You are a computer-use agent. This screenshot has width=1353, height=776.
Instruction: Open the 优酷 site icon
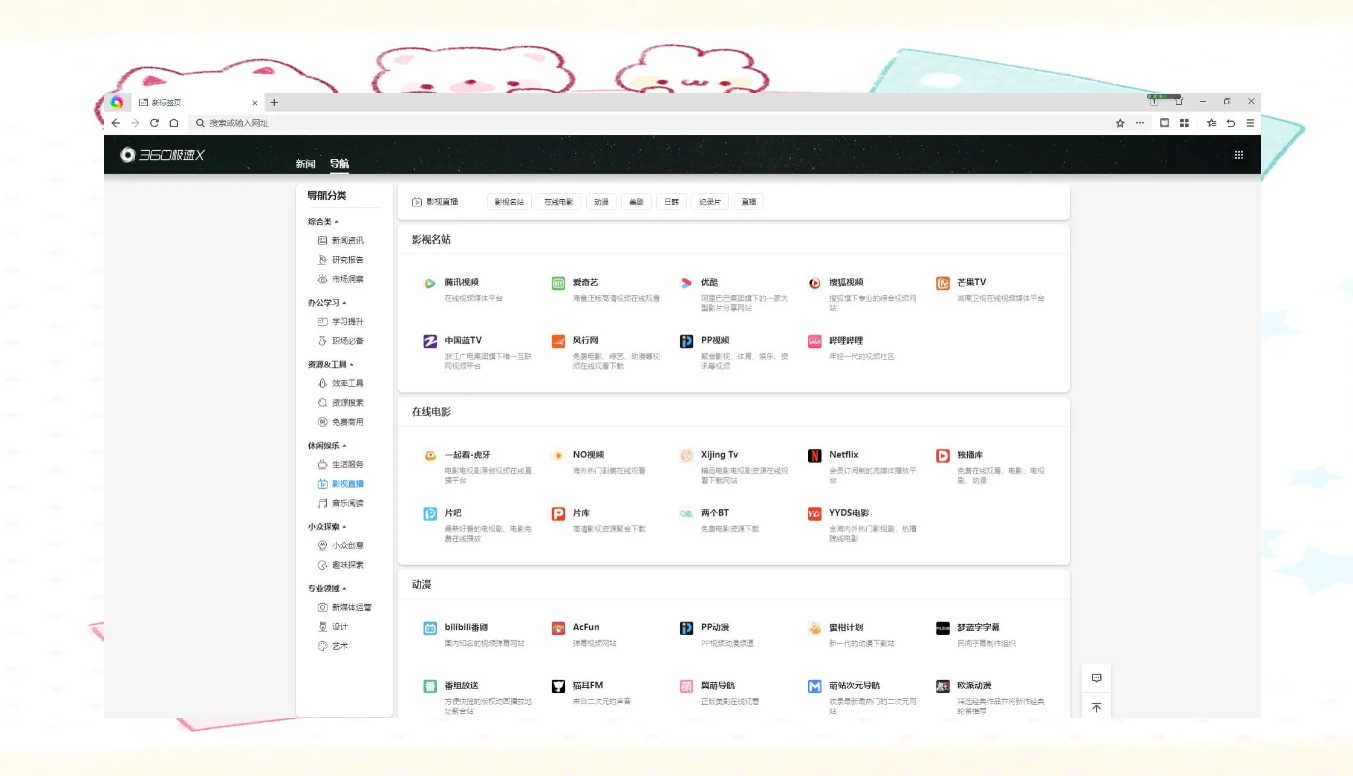tap(686, 283)
